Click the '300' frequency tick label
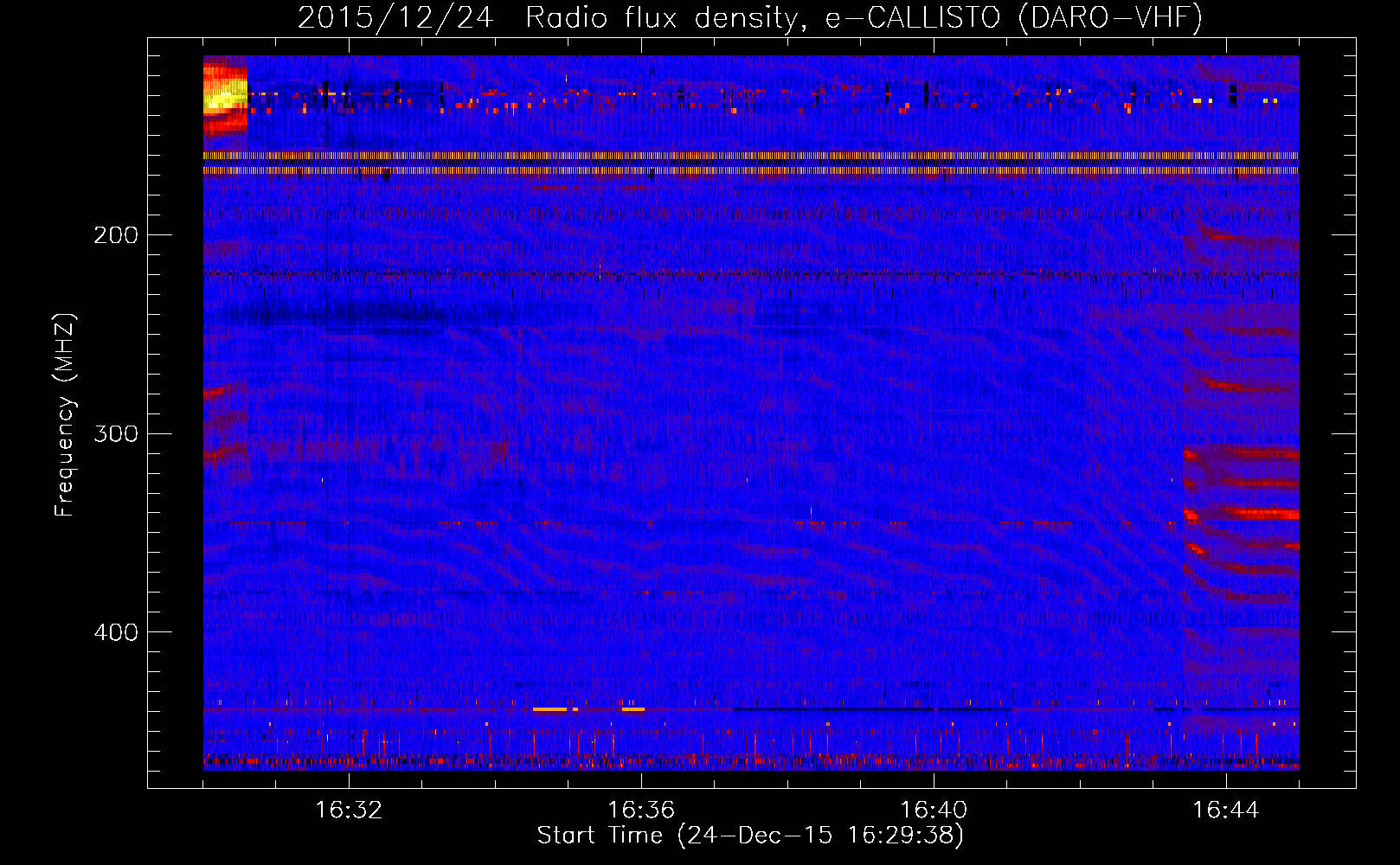The height and width of the screenshot is (865, 1400). coord(116,433)
